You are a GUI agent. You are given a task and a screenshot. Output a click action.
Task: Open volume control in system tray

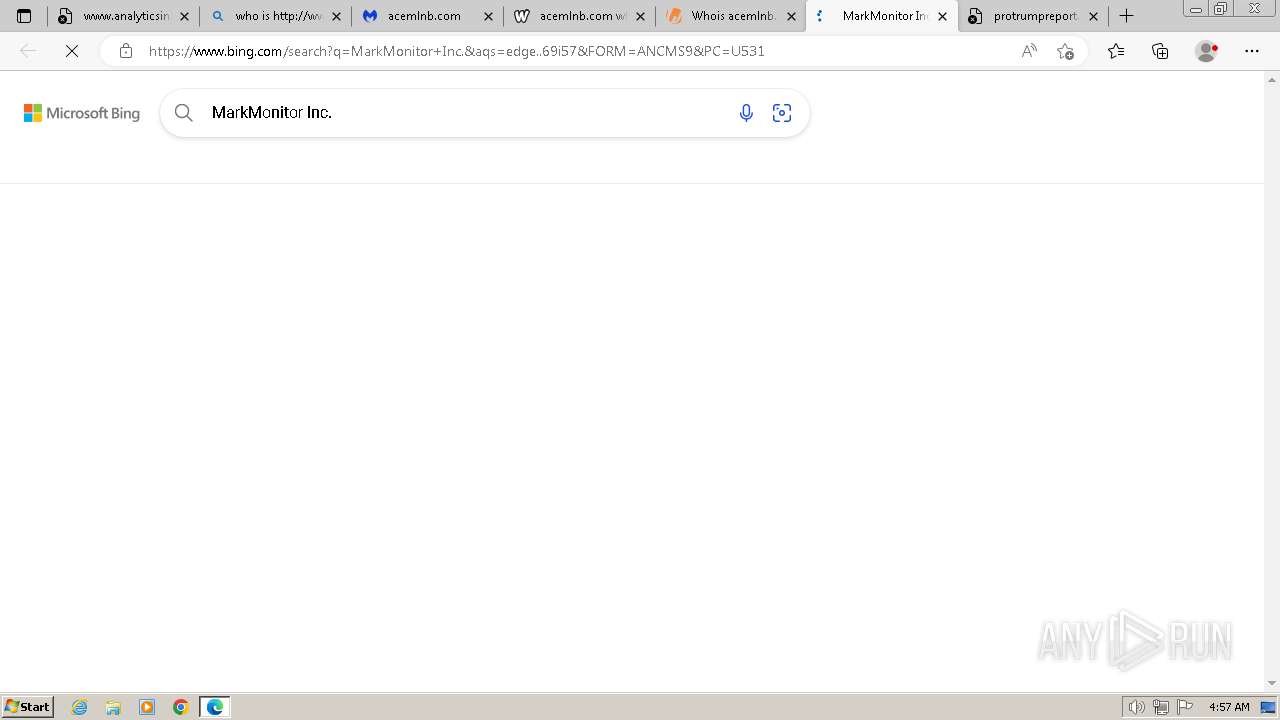point(1137,707)
